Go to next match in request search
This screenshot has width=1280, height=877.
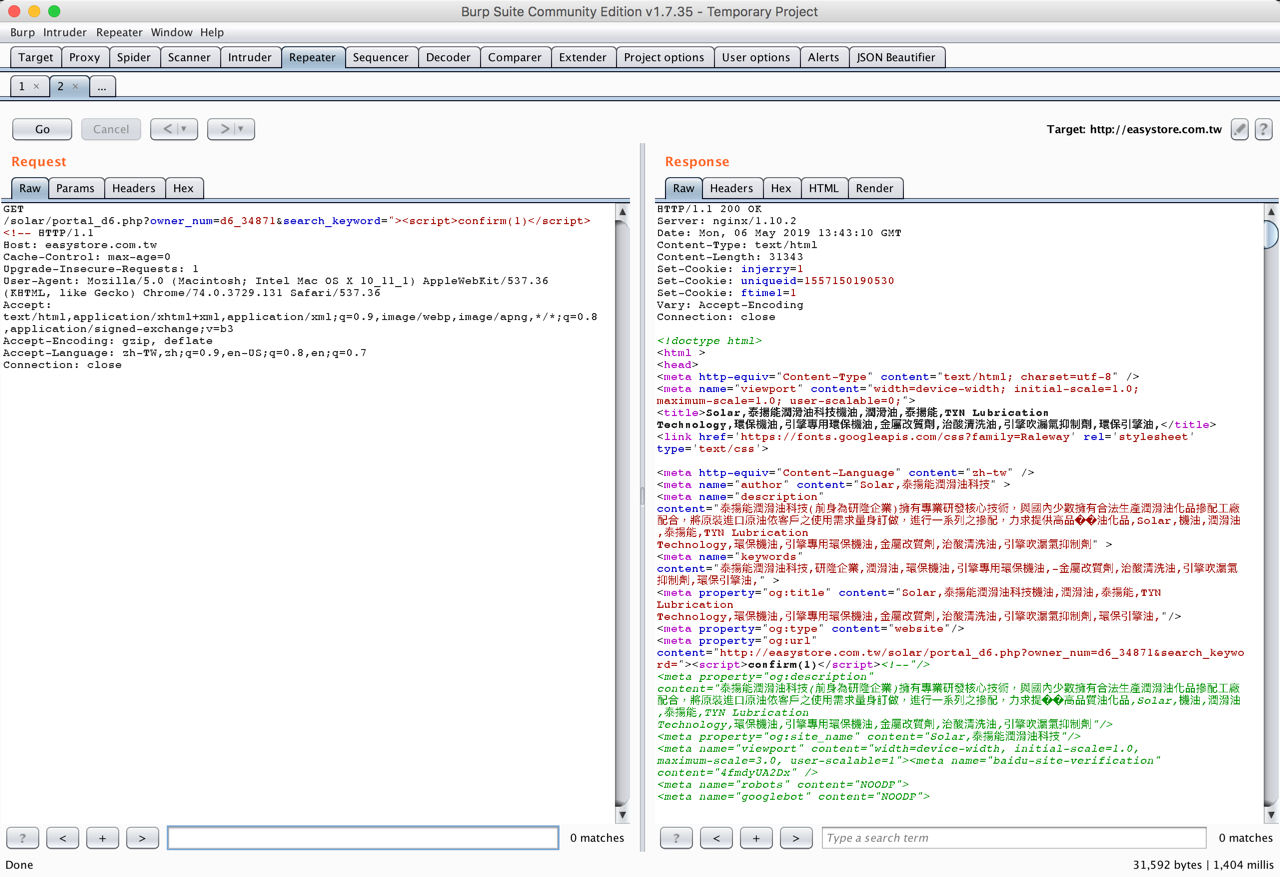[143, 838]
